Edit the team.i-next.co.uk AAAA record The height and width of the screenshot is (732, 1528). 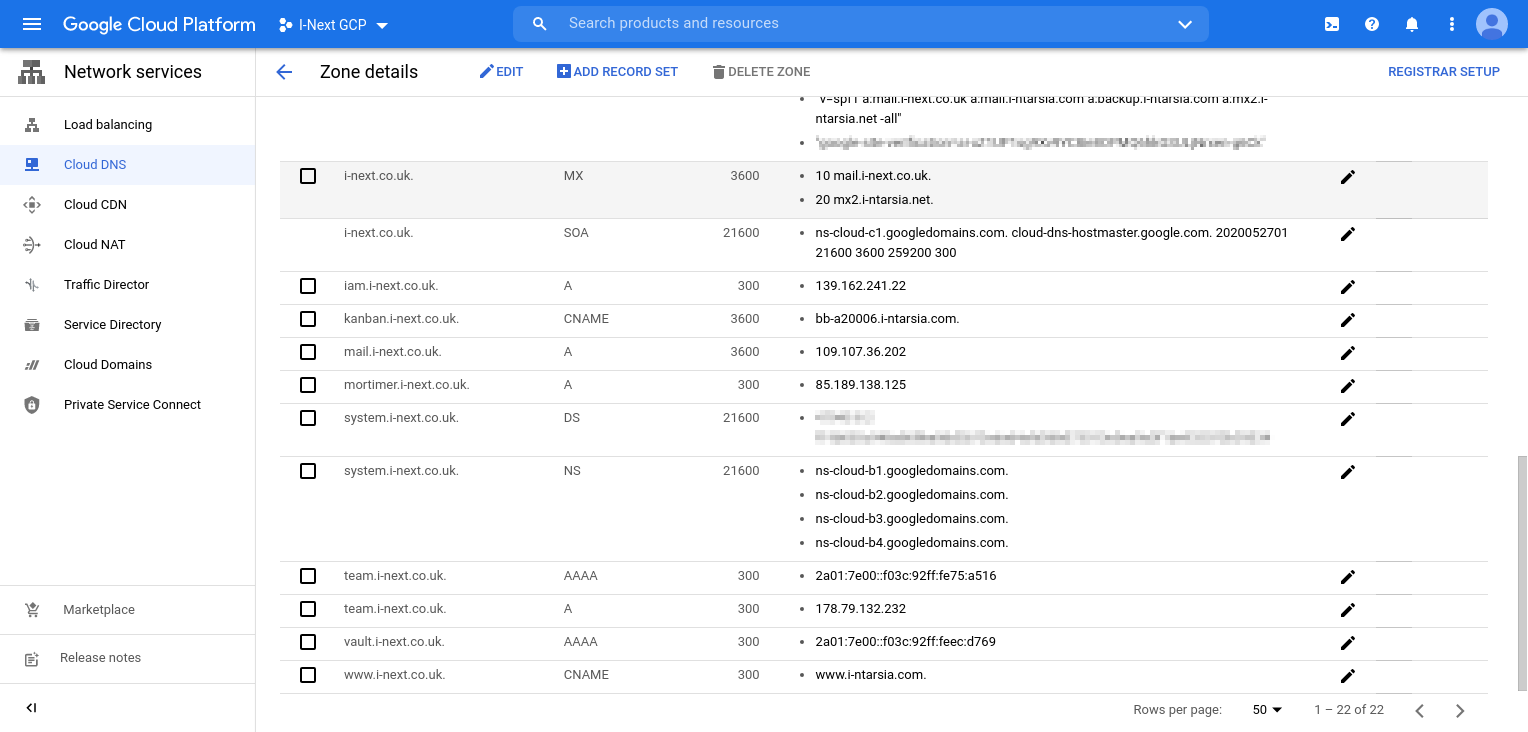(x=1348, y=577)
